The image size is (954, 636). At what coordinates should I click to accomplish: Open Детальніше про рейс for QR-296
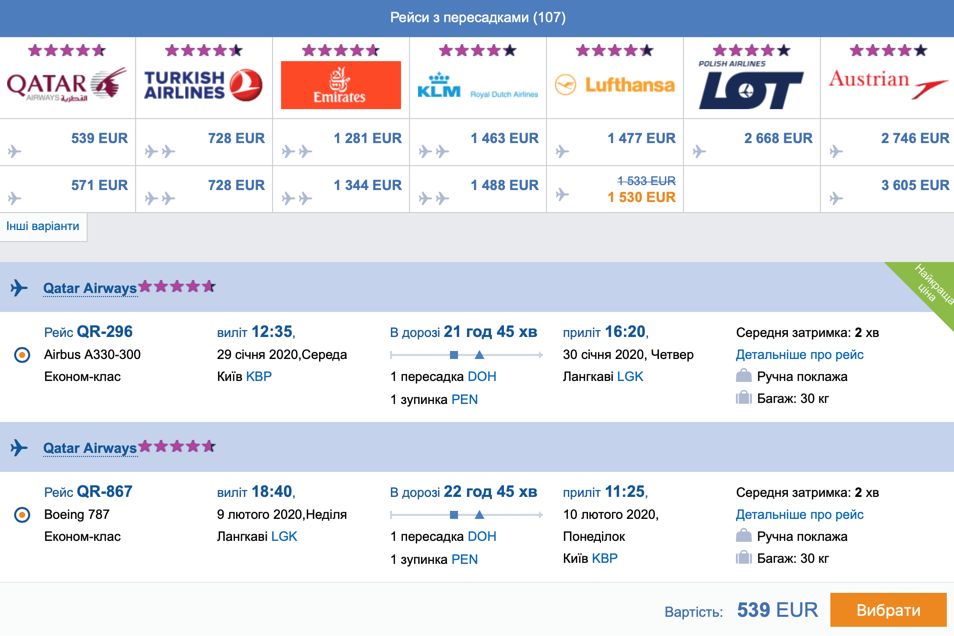pos(799,354)
